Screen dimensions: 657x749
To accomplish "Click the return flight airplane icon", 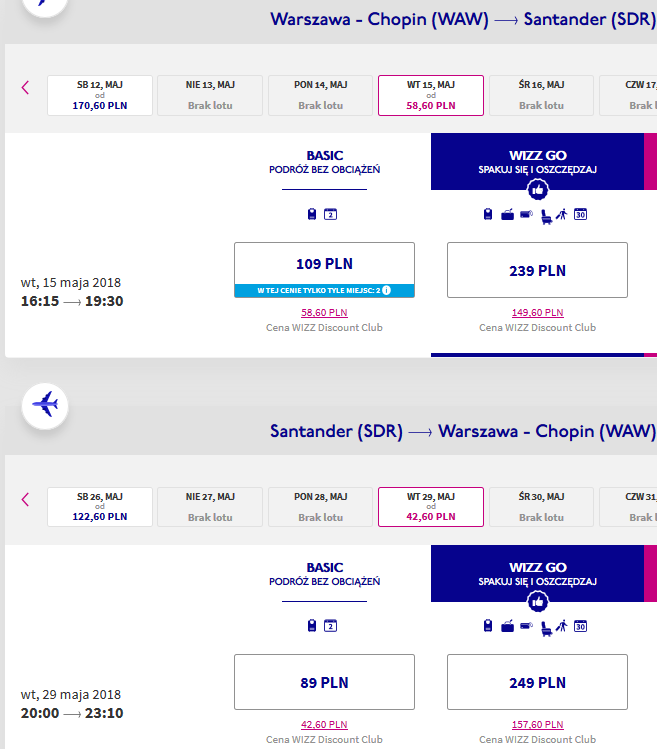I will (x=45, y=406).
